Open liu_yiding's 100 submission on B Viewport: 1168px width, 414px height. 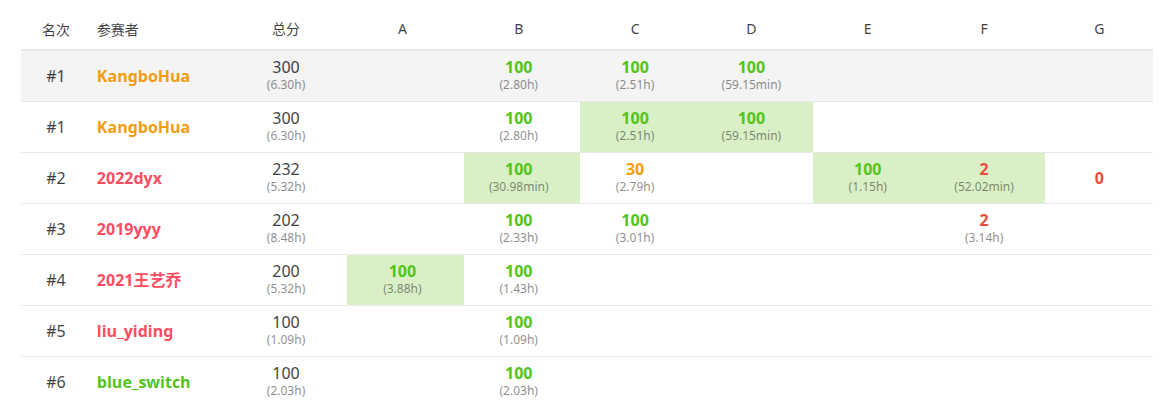pyautogui.click(x=519, y=322)
